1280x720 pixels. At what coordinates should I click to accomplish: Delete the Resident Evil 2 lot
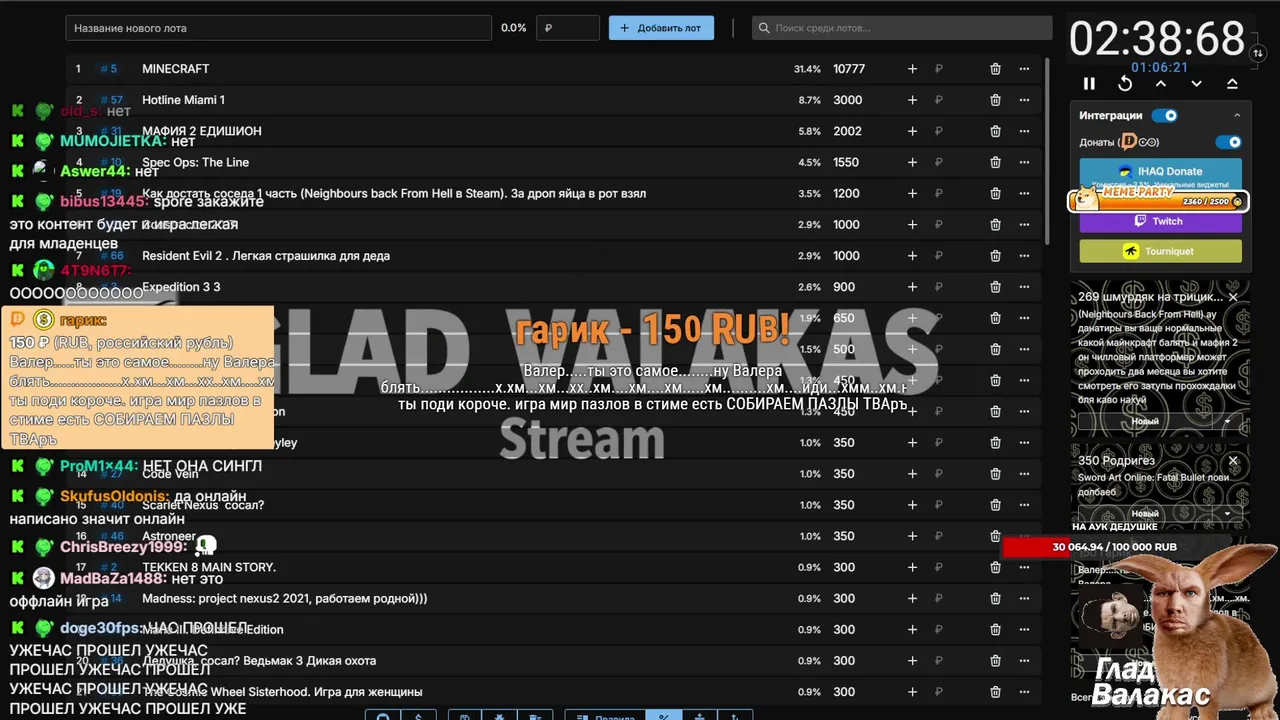[995, 256]
